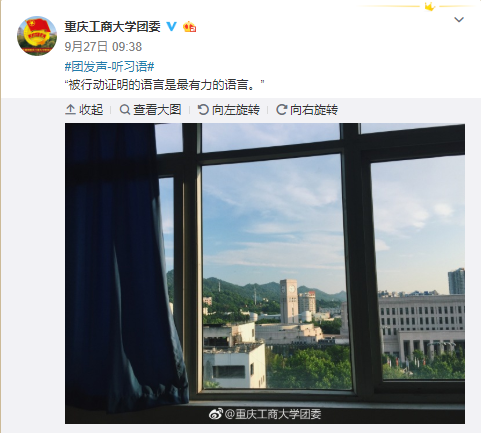Screen dimensions: 481x433
Task: Click the upward arrow collapse icon
Action: (x=70, y=109)
